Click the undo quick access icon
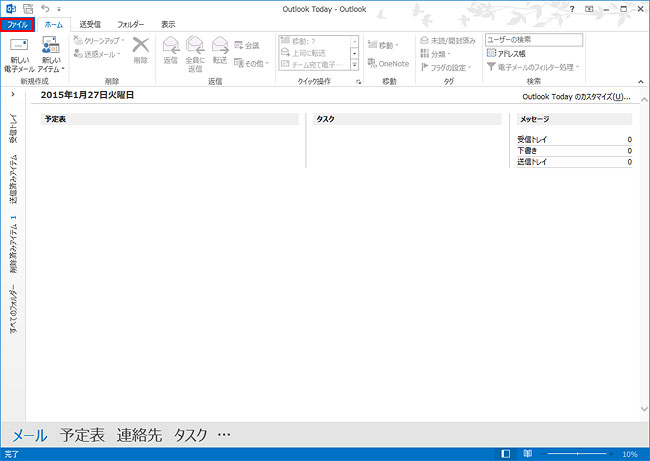The image size is (650, 461). tap(45, 9)
